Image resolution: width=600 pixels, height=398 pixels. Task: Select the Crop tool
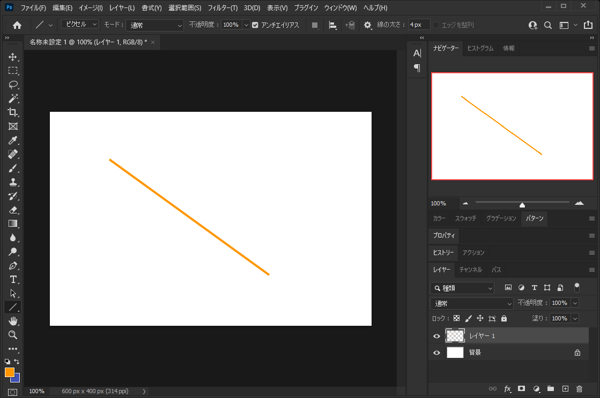pos(13,113)
